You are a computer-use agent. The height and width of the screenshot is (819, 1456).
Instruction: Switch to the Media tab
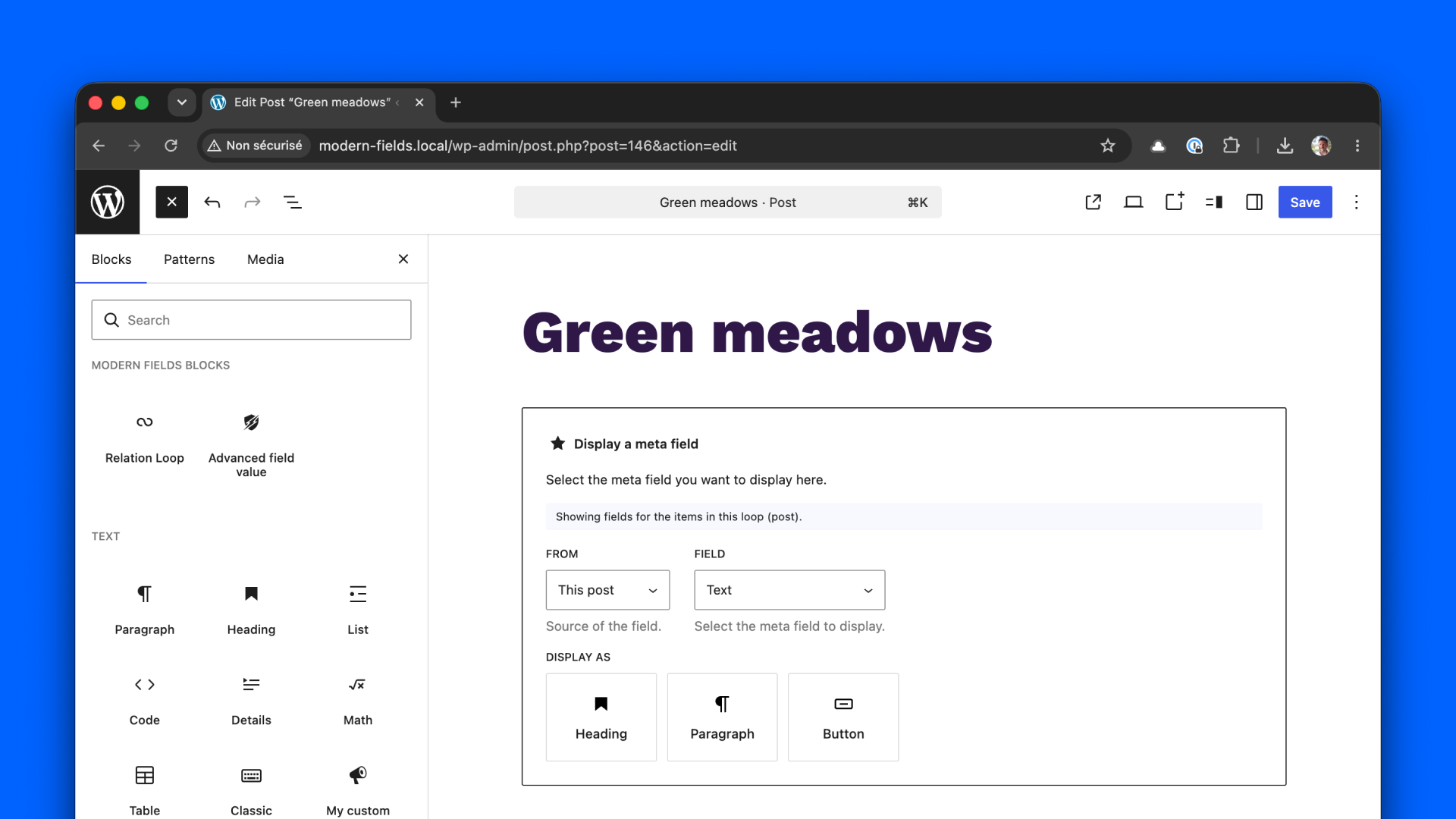[265, 259]
